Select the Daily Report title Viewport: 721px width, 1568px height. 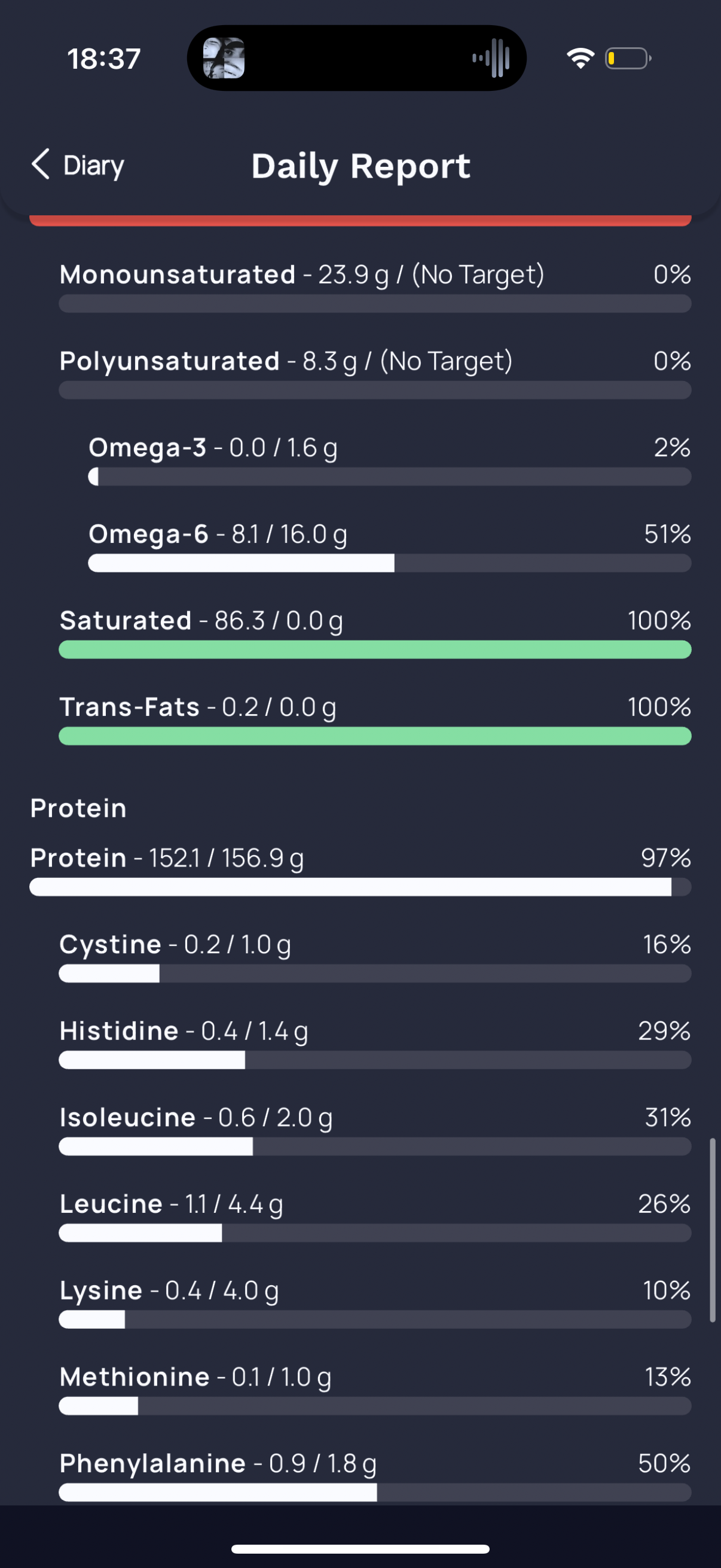(x=361, y=166)
